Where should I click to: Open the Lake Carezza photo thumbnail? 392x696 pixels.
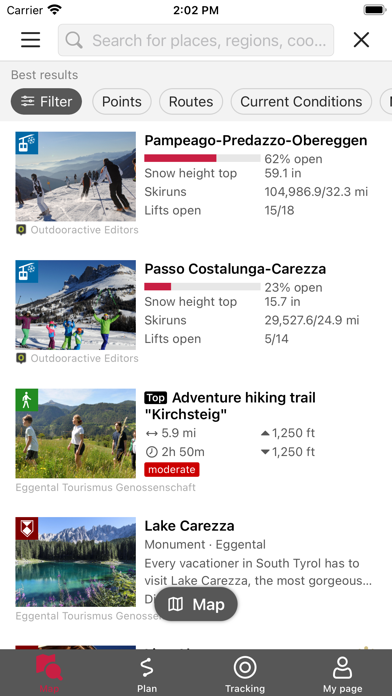75,562
